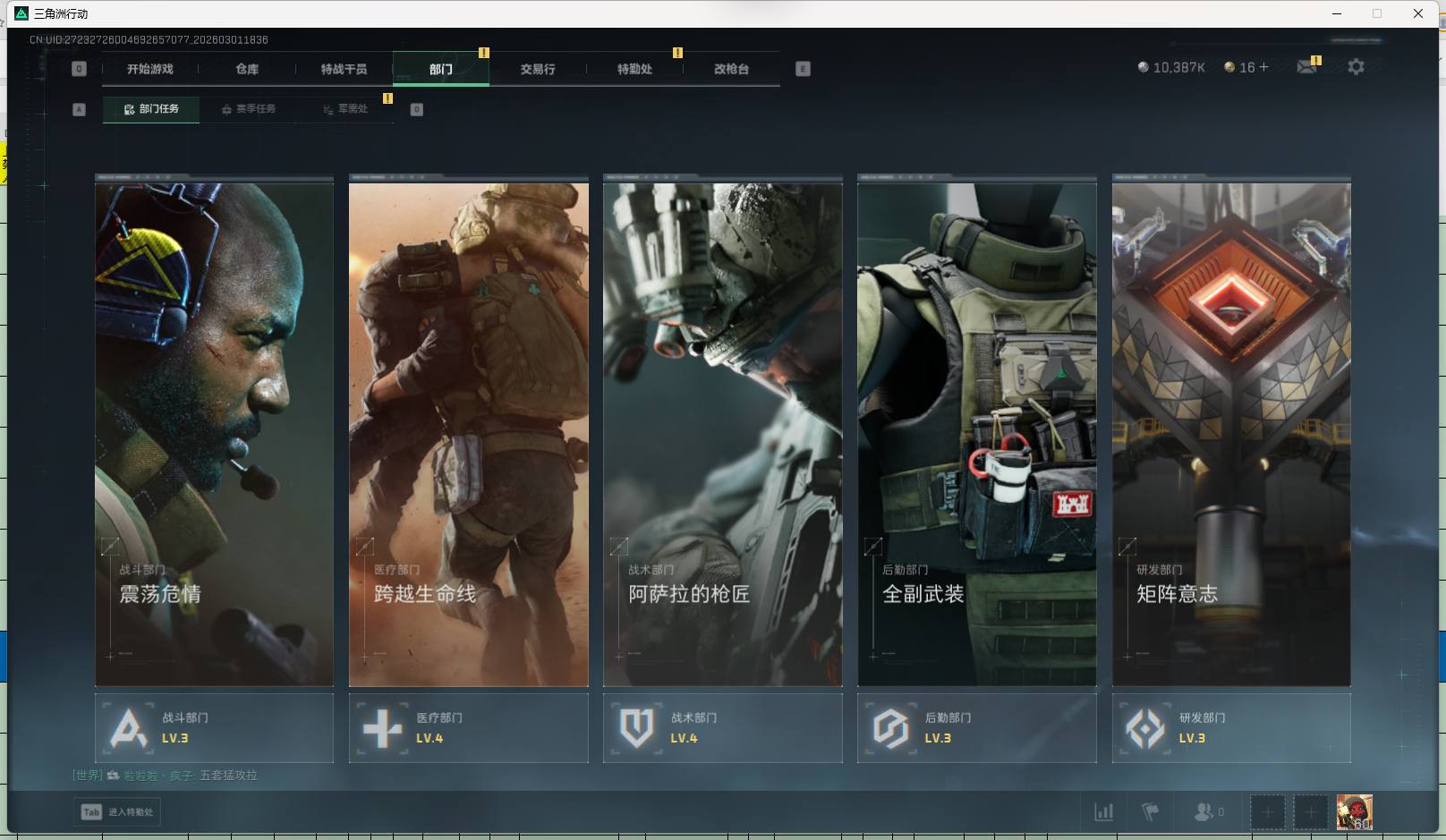Open the 军需处 sub-tab

[345, 109]
